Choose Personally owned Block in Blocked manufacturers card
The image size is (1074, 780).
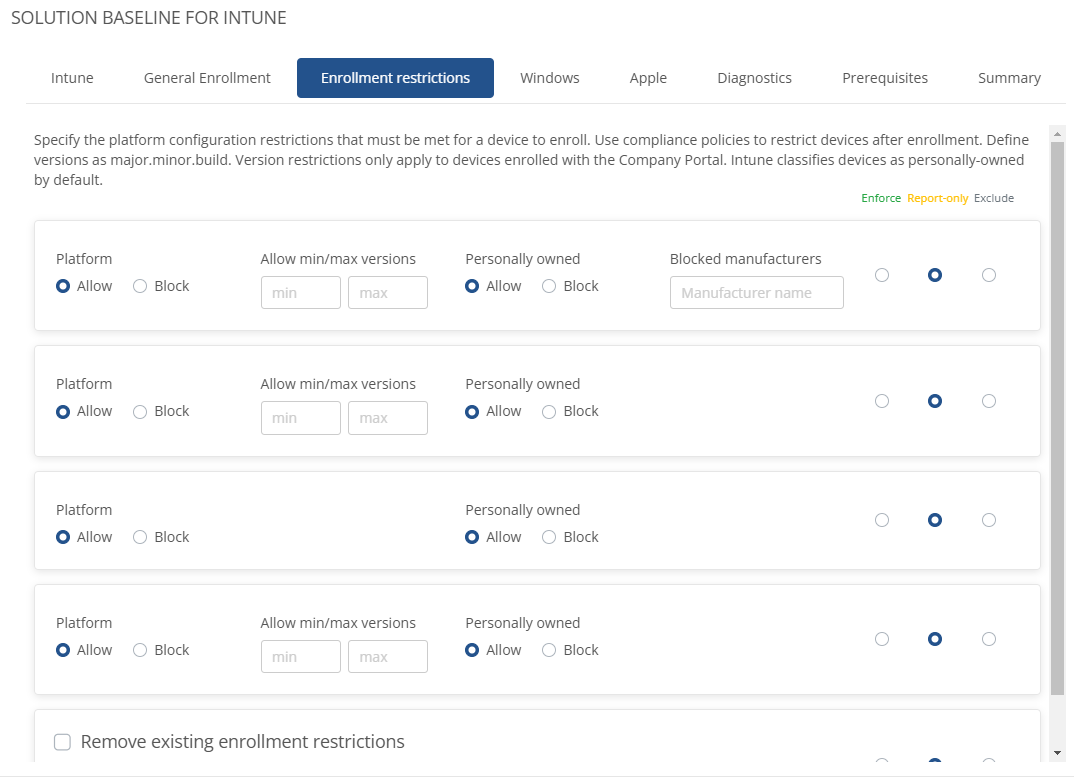pos(549,286)
